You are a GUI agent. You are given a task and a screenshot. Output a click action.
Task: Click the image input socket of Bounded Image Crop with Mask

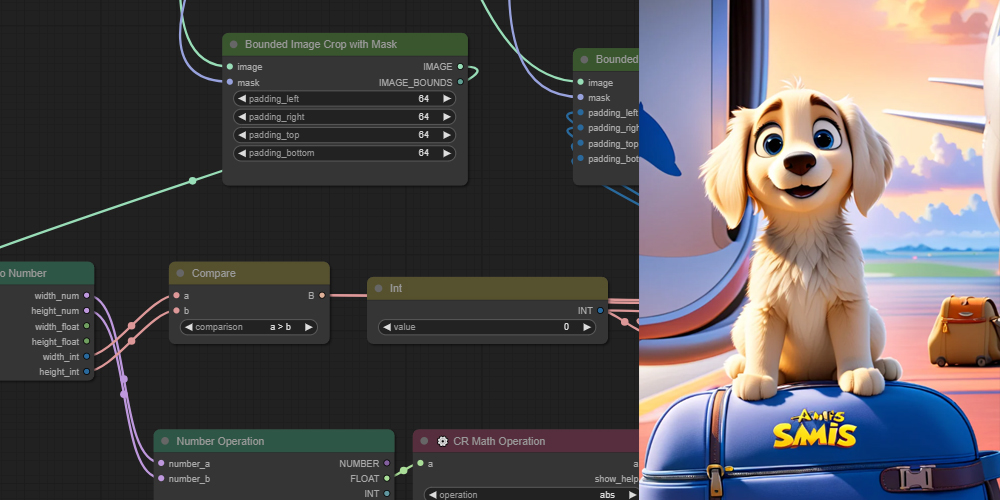230,66
